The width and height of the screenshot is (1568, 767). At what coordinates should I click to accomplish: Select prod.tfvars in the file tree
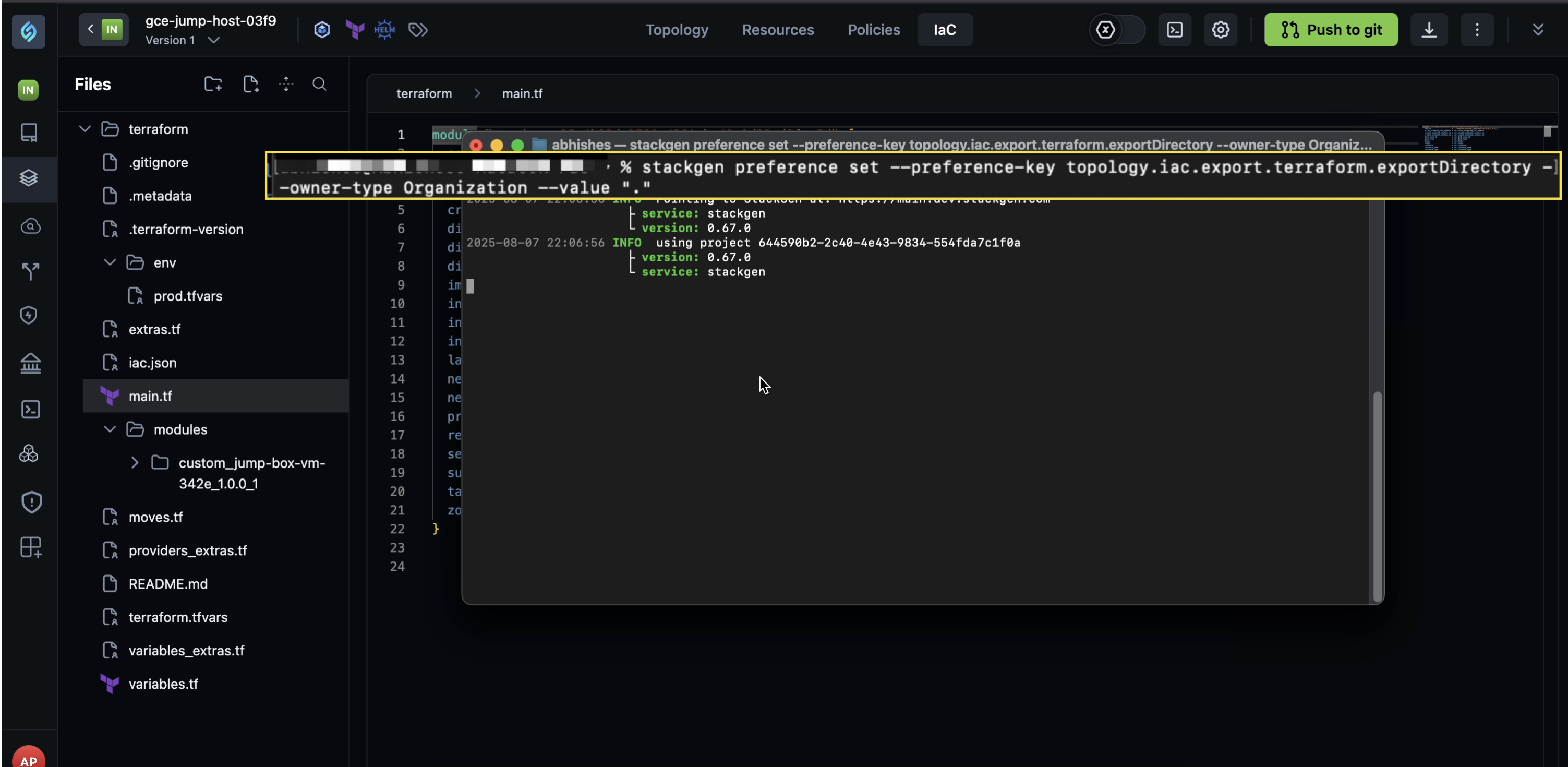pyautogui.click(x=187, y=296)
